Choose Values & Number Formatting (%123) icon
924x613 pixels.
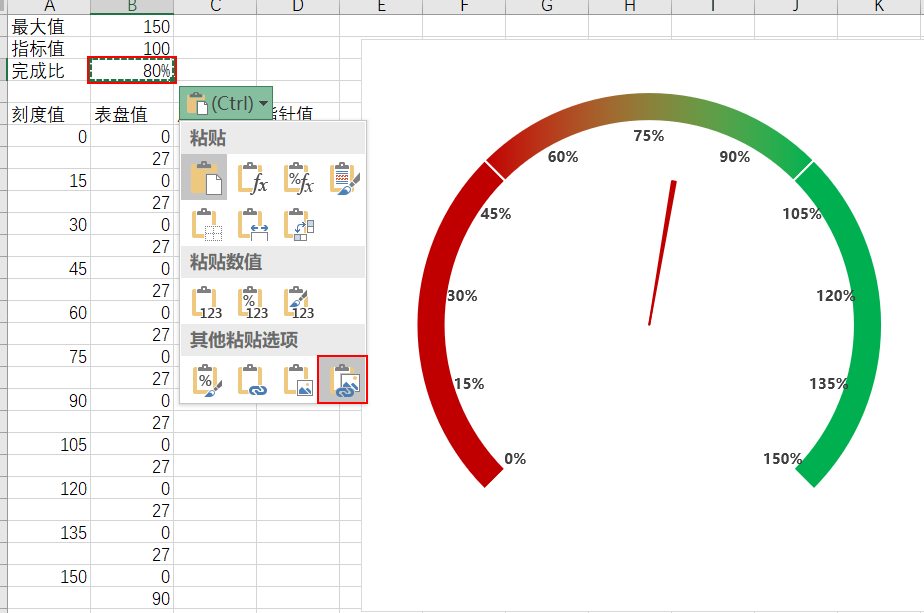click(252, 302)
